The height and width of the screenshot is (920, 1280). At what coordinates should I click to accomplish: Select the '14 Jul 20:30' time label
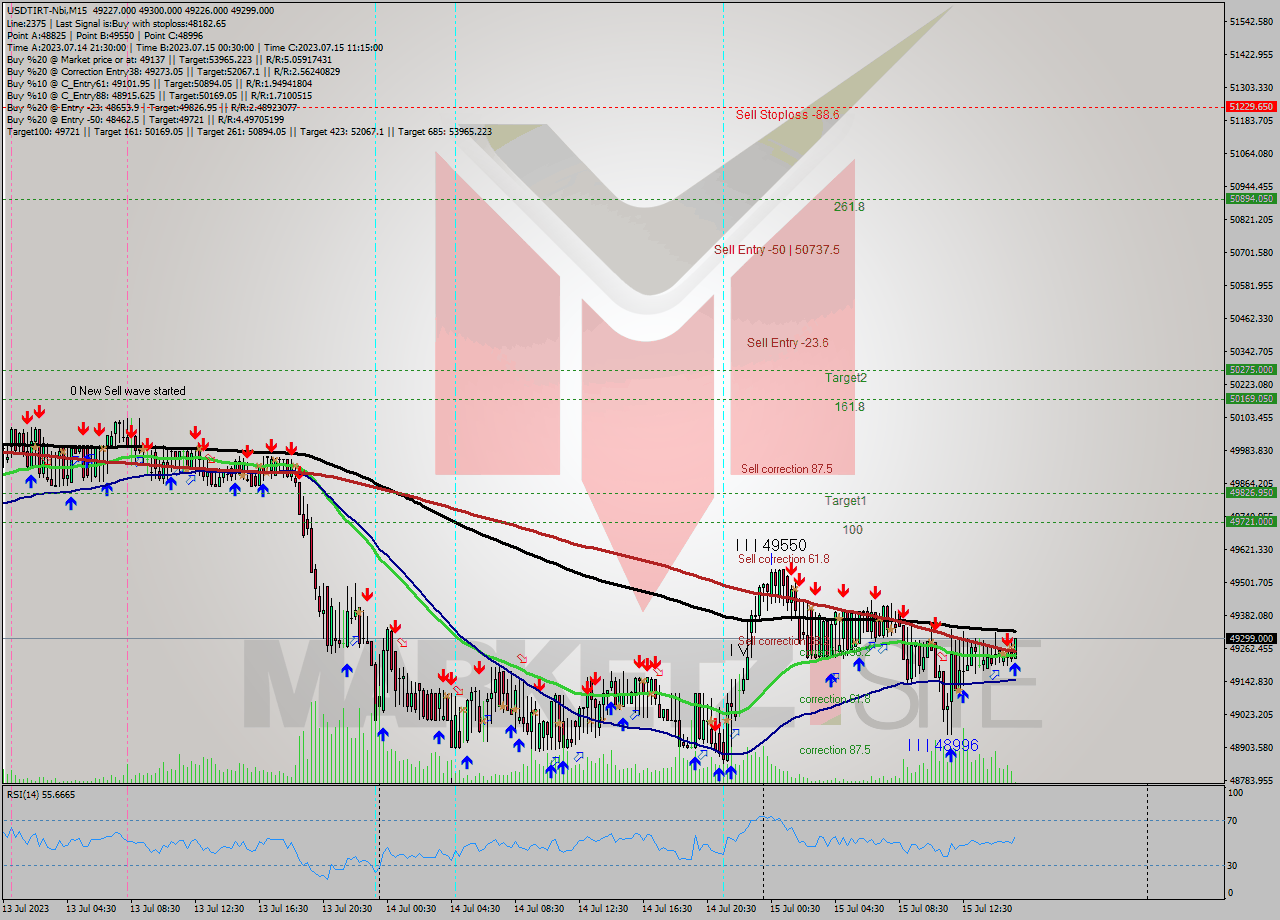(x=731, y=909)
